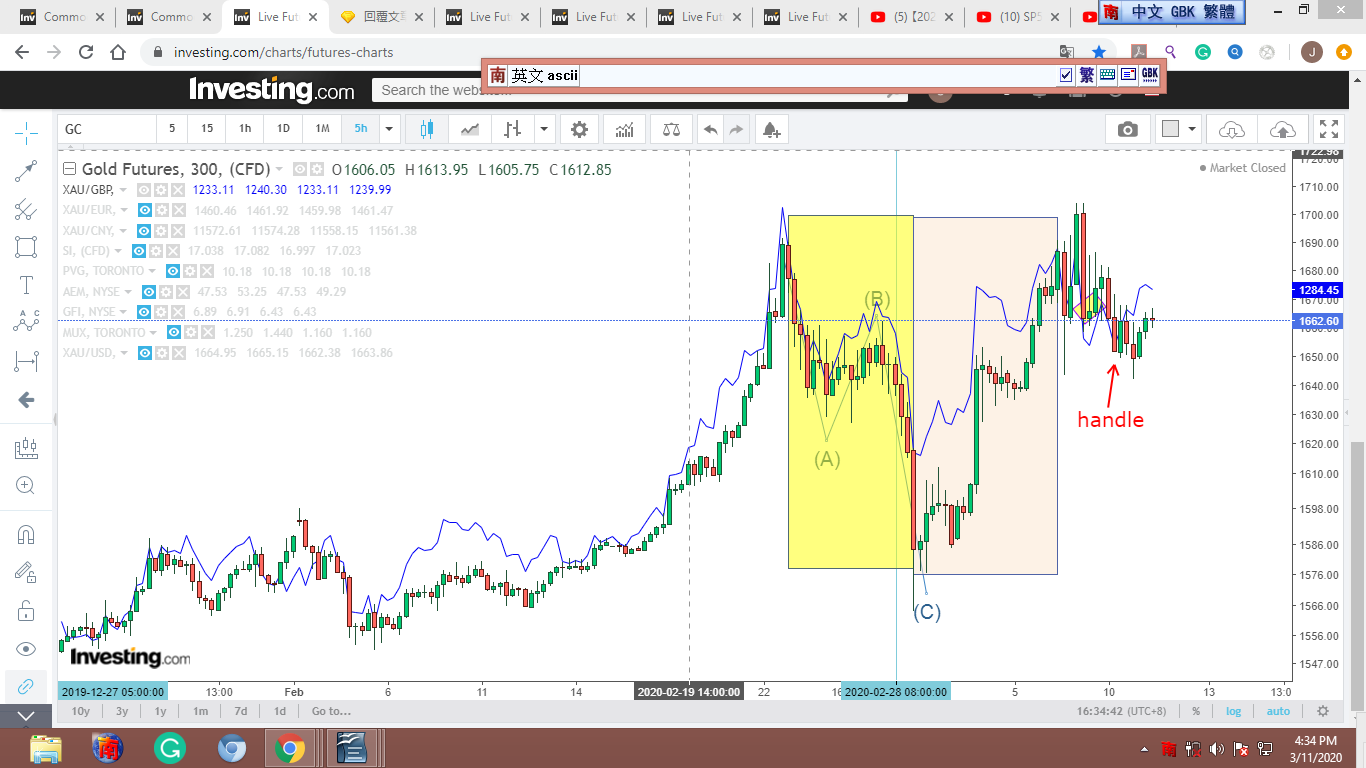Toggle percent scale mode
Viewport: 1366px width, 768px height.
1196,711
